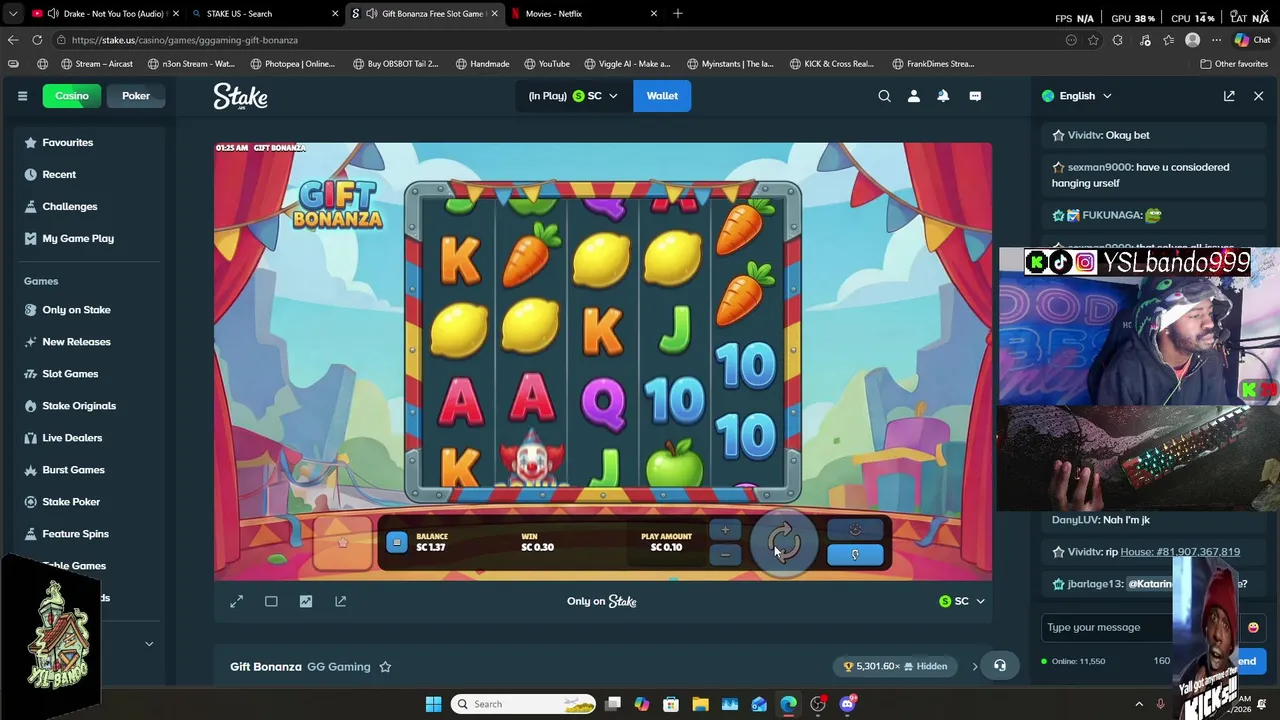Switch to the Movies - Netflix tab
Viewport: 1280px width, 720px height.
click(x=584, y=14)
